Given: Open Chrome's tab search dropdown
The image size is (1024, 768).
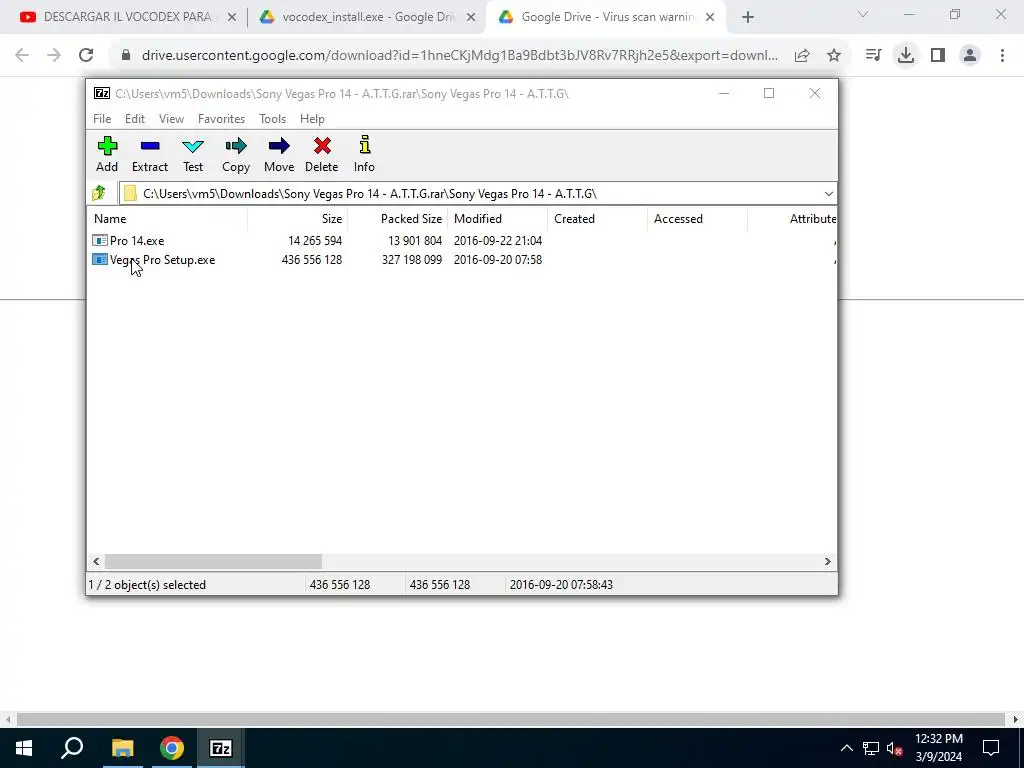Looking at the screenshot, I should 863,14.
